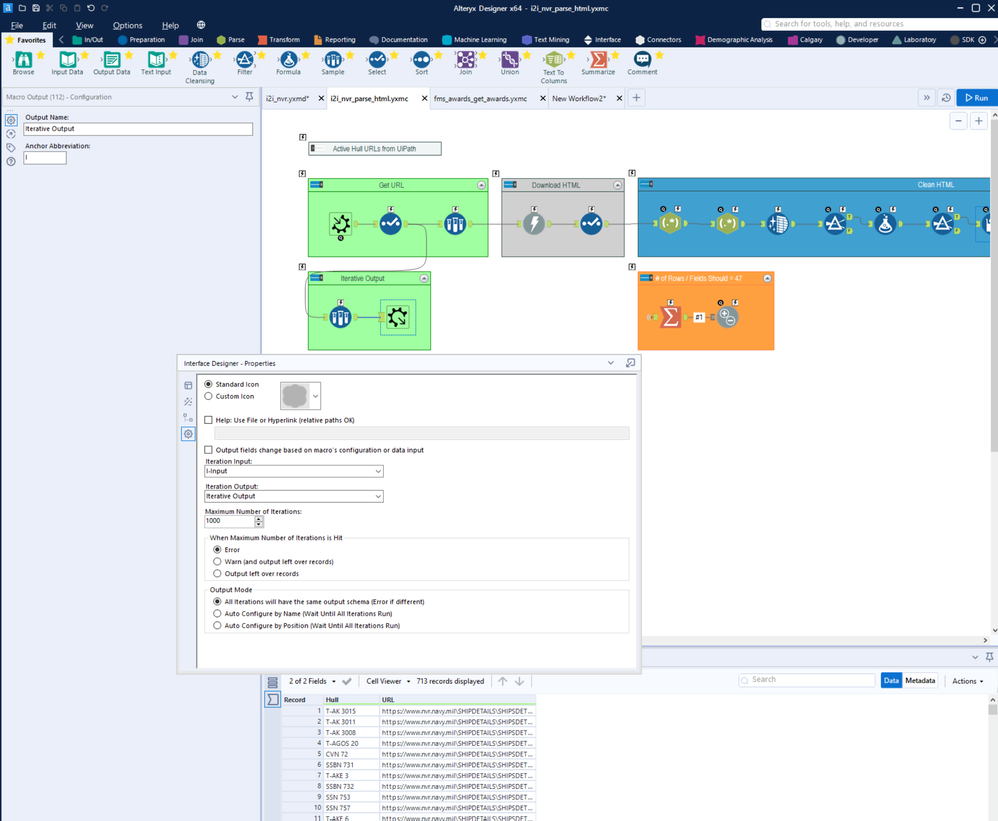Pick the Output Data tool
The image size is (998, 821).
(x=112, y=62)
